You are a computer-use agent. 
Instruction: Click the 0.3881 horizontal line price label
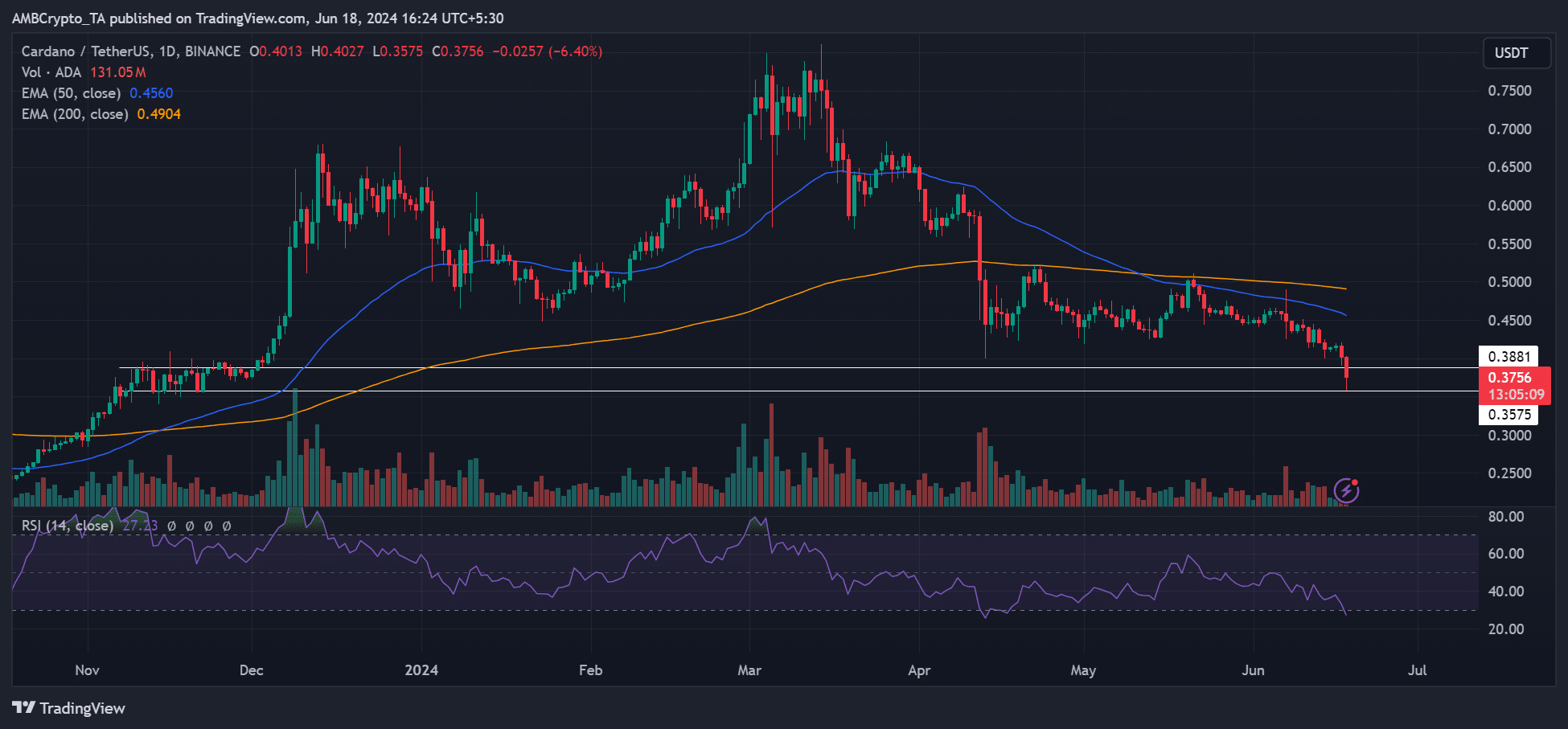1508,357
